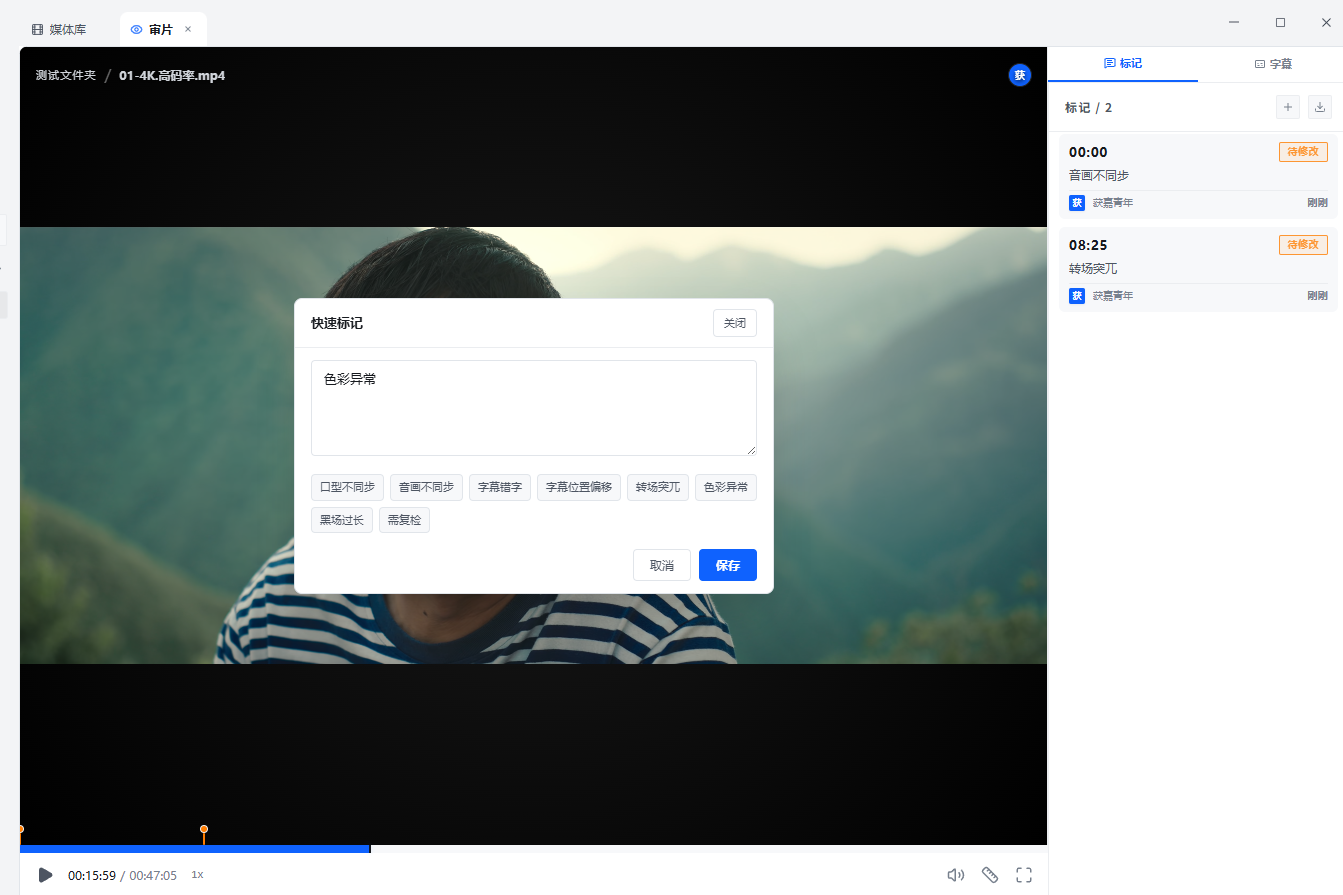Play the video with the play button
The height and width of the screenshot is (895, 1343).
(45, 875)
